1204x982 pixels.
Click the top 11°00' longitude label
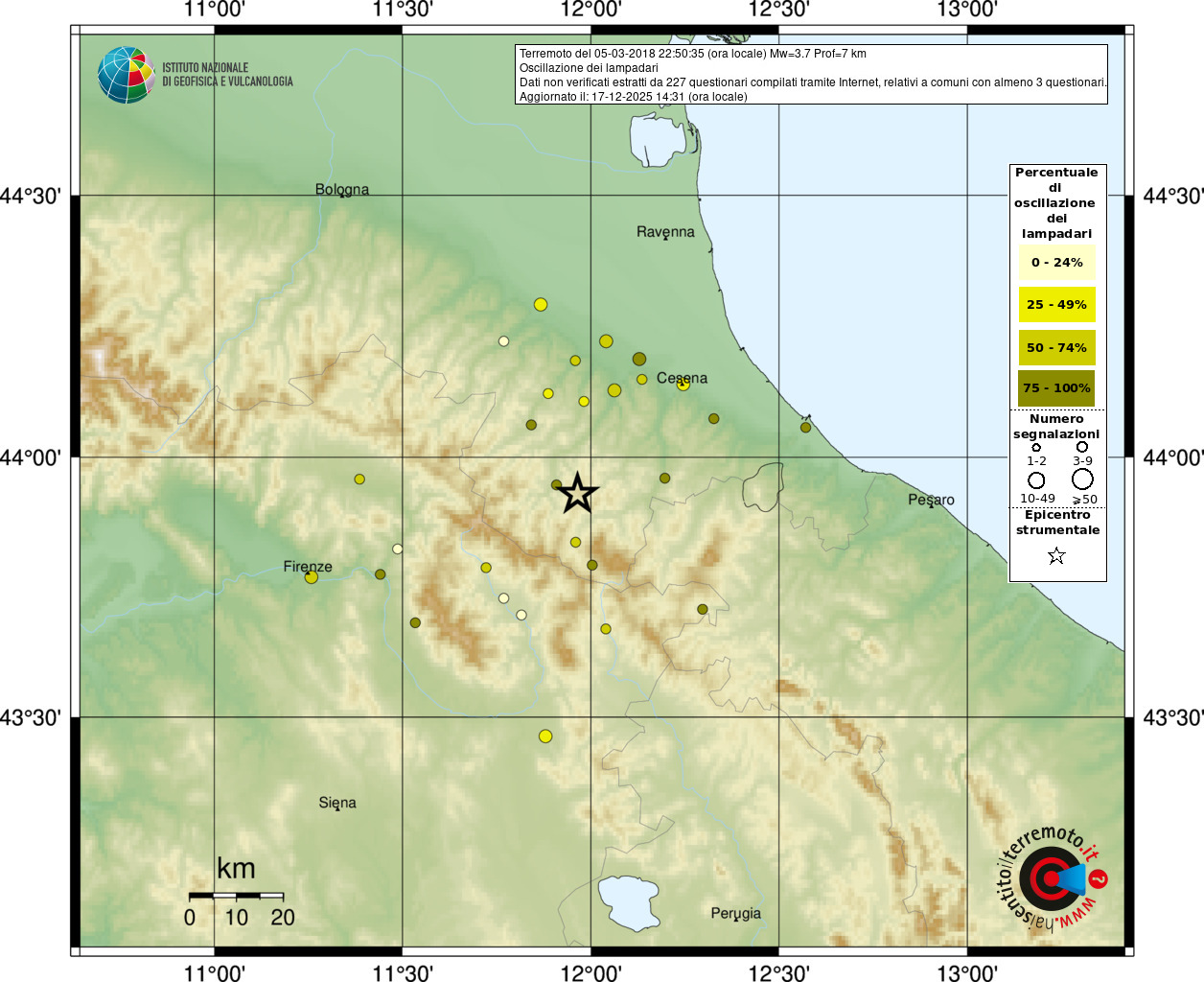pyautogui.click(x=215, y=10)
